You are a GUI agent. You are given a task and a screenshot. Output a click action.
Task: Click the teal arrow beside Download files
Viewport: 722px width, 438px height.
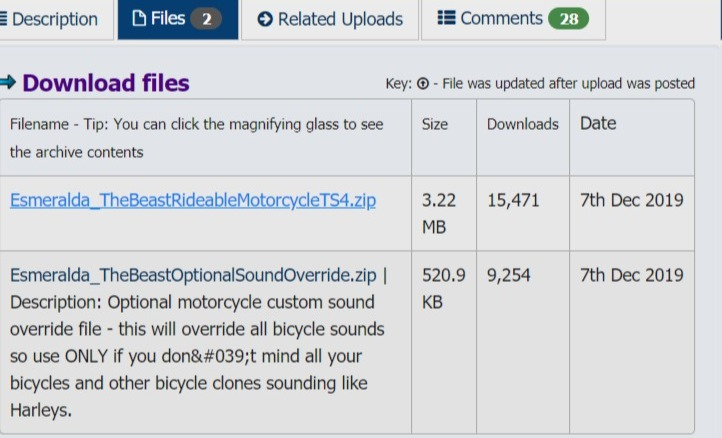pyautogui.click(x=8, y=82)
